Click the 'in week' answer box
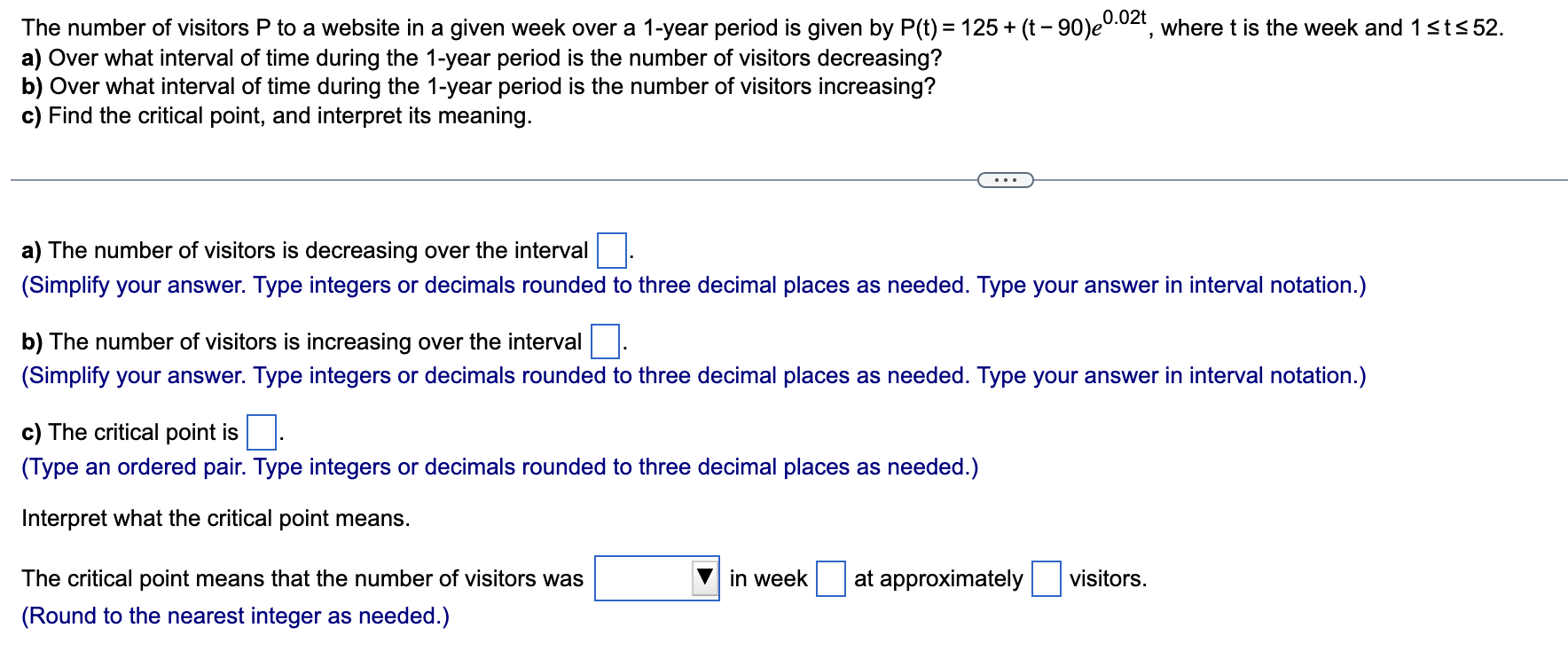Viewport: 1568px width, 667px height. [x=830, y=580]
